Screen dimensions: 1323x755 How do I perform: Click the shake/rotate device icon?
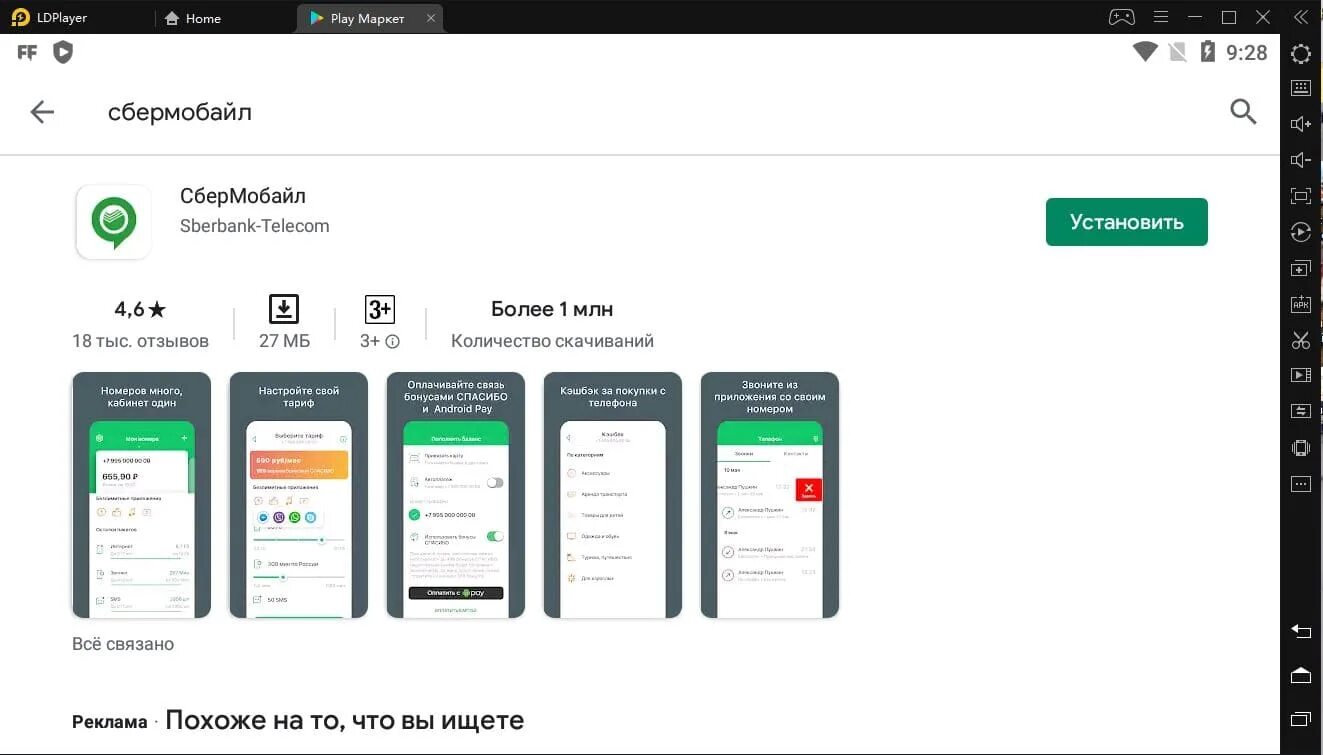[x=1301, y=448]
